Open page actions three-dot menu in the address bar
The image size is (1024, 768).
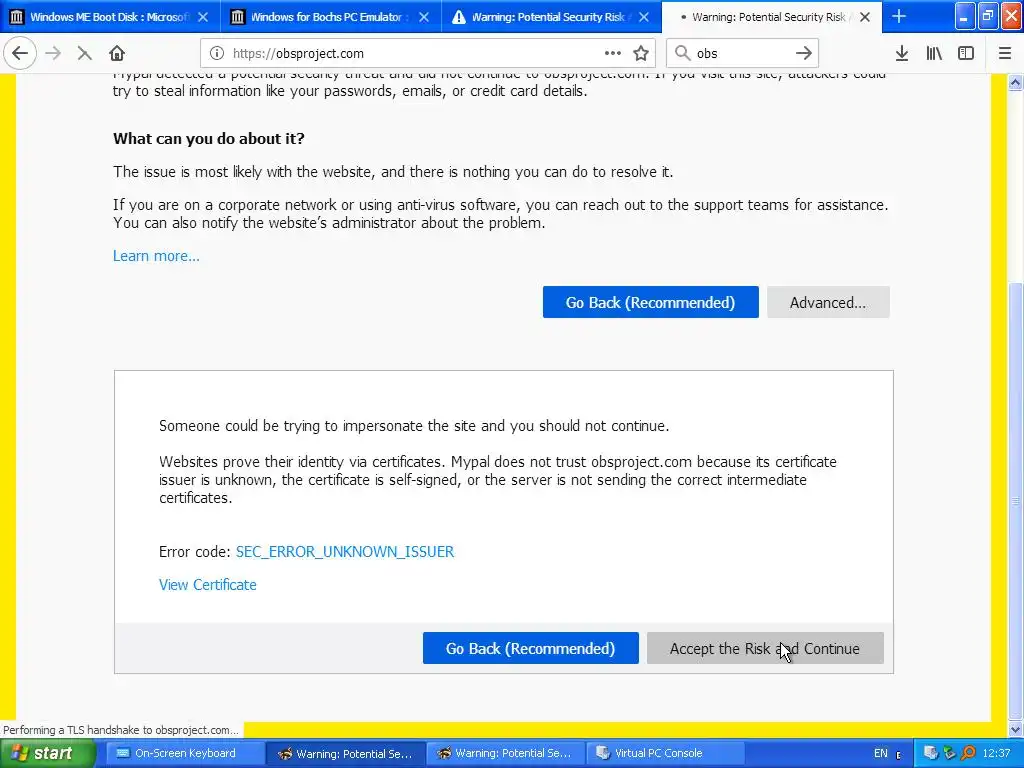[x=613, y=54]
